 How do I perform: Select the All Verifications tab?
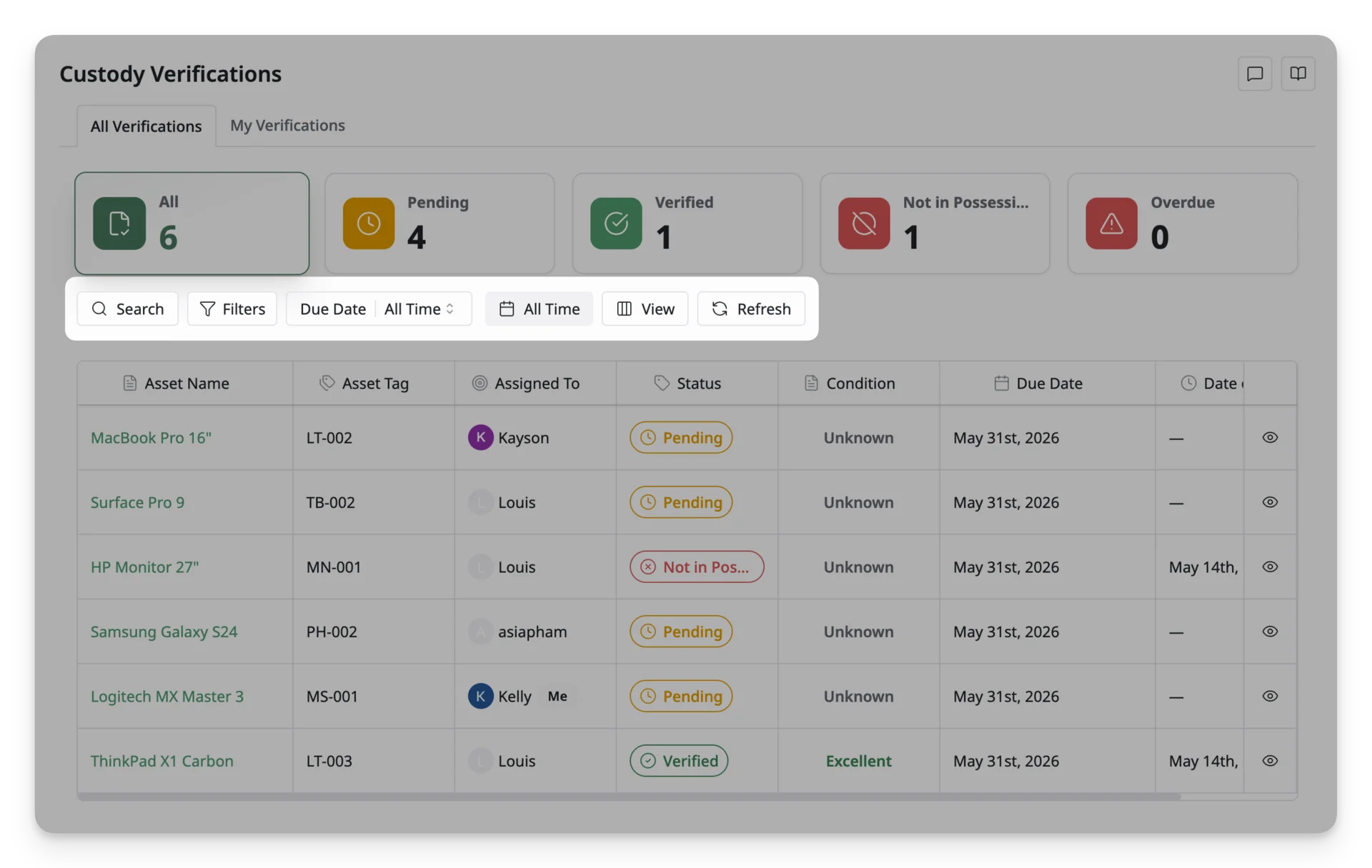pos(146,126)
